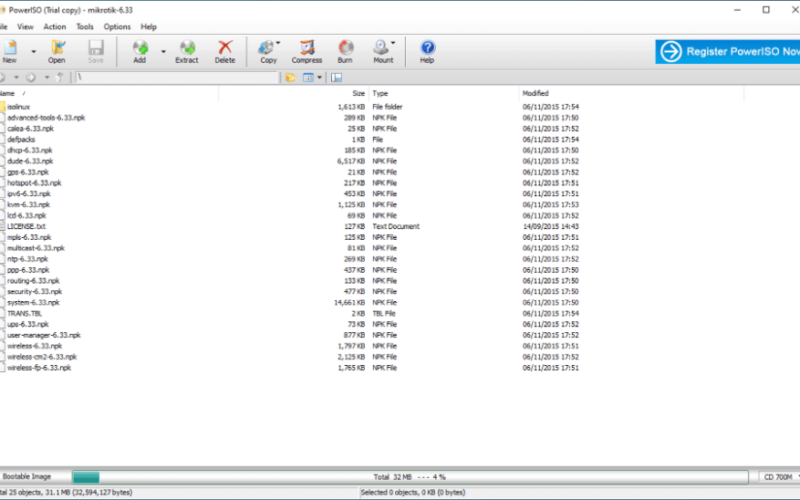Click the Compress toolbar icon
This screenshot has height=500, width=800.
tap(307, 47)
